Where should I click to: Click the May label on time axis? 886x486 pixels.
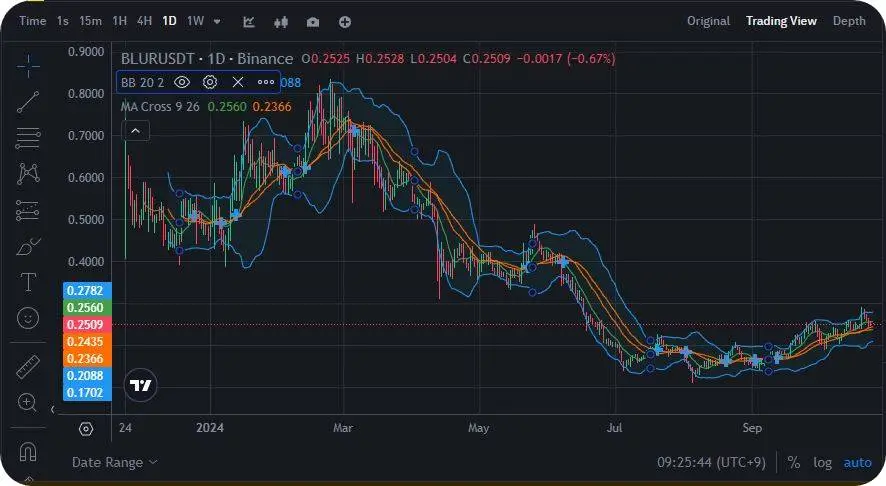coord(479,428)
